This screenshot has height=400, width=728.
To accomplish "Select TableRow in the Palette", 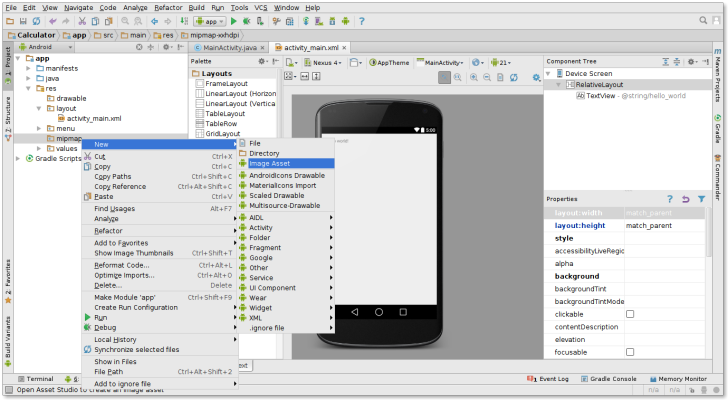I will [x=216, y=123].
